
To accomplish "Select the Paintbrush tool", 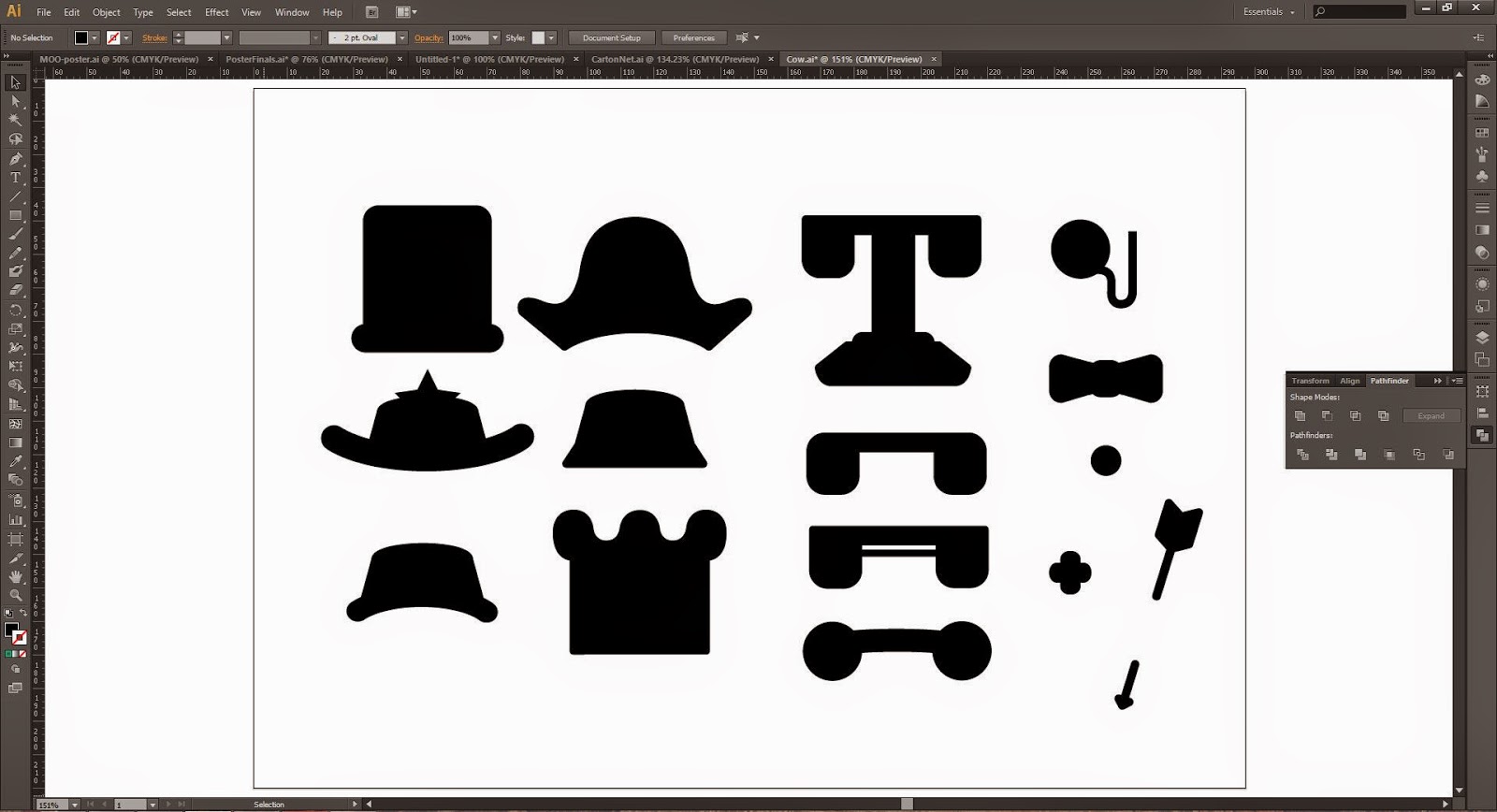I will click(x=15, y=234).
